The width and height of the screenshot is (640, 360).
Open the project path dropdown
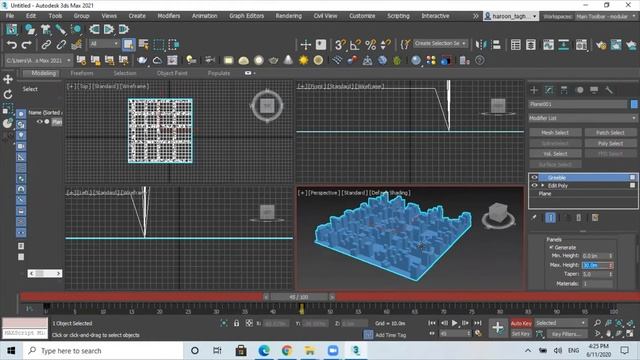pos(39,60)
